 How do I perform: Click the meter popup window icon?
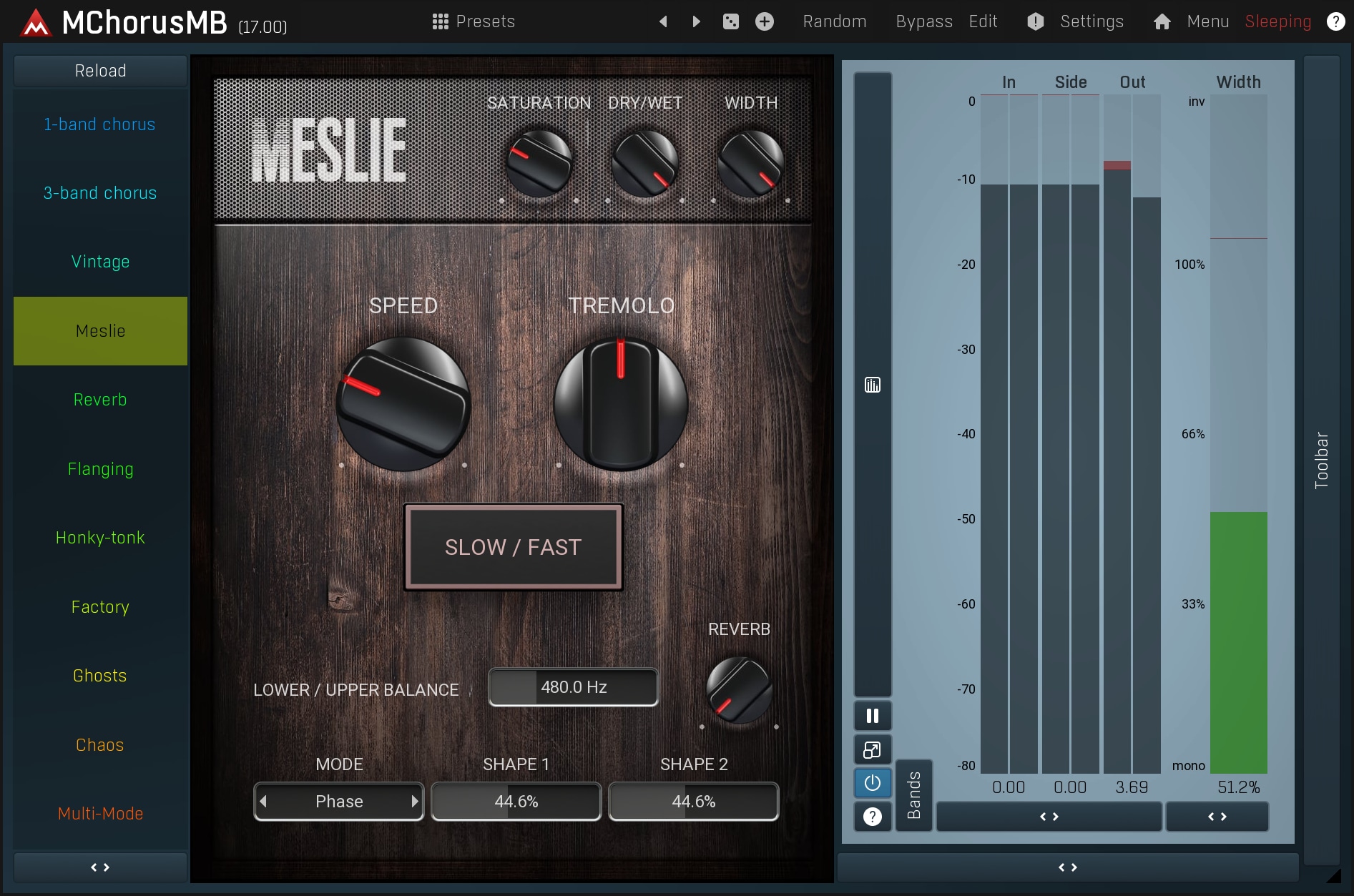[x=872, y=749]
